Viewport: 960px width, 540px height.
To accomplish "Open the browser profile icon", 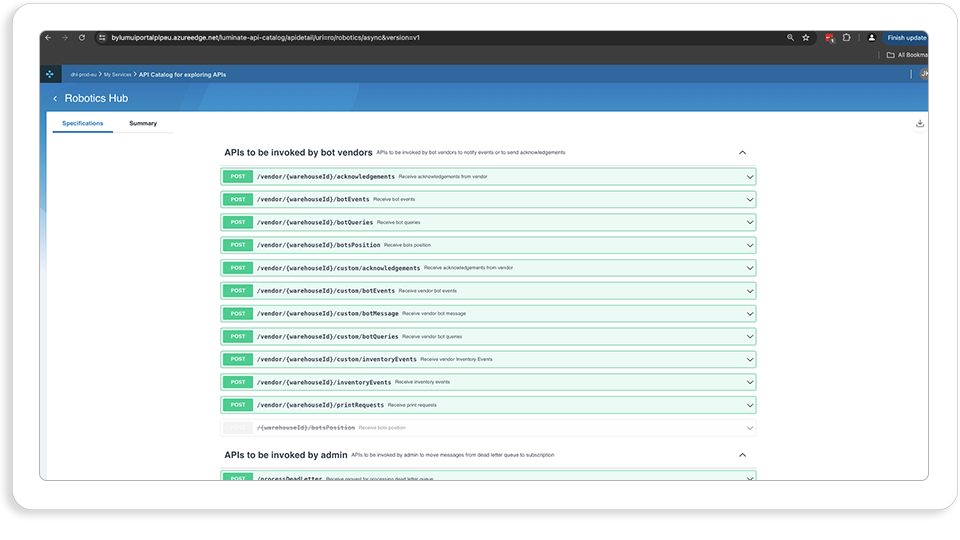I will (872, 38).
